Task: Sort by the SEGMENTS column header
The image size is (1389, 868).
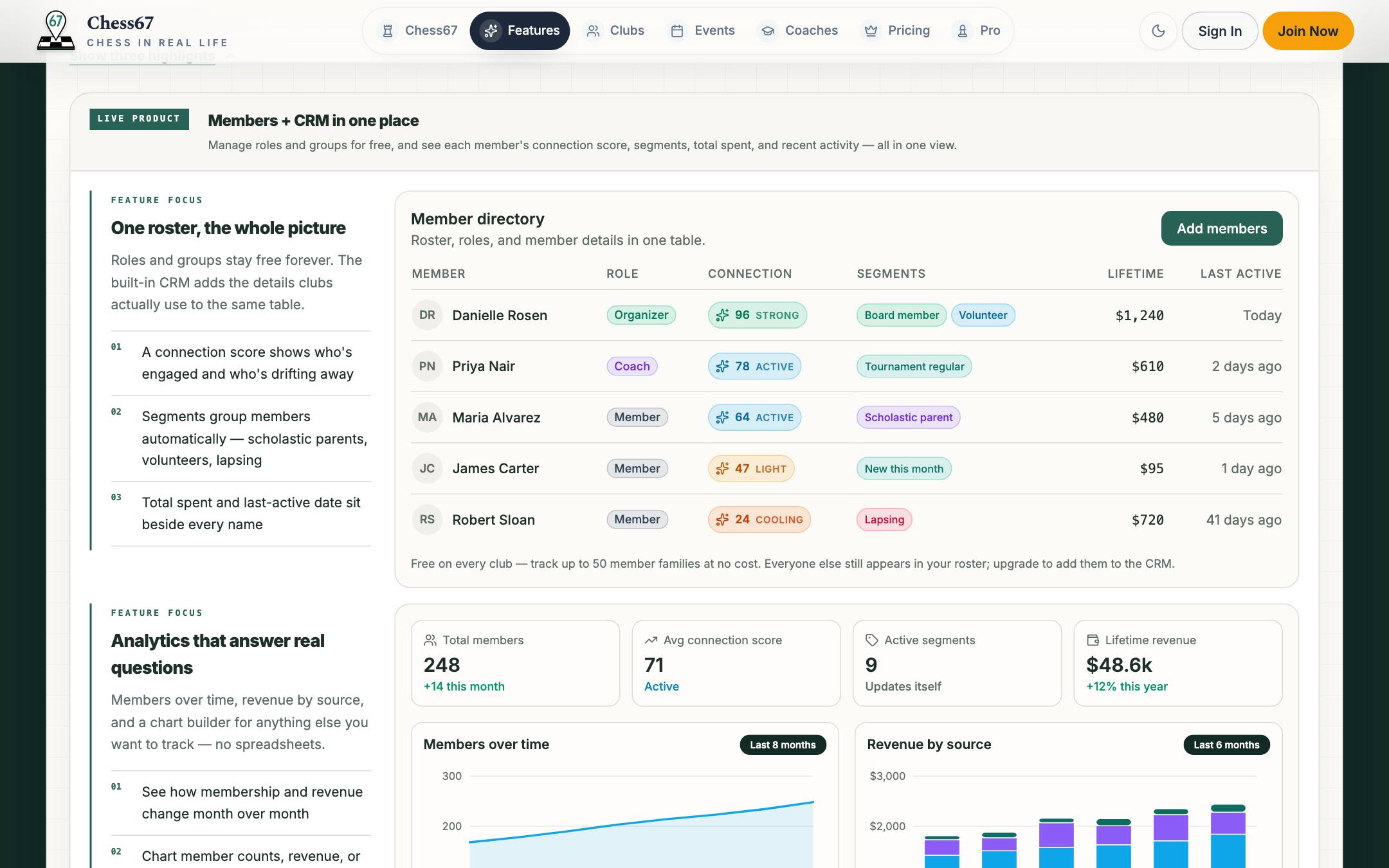Action: coord(891,274)
